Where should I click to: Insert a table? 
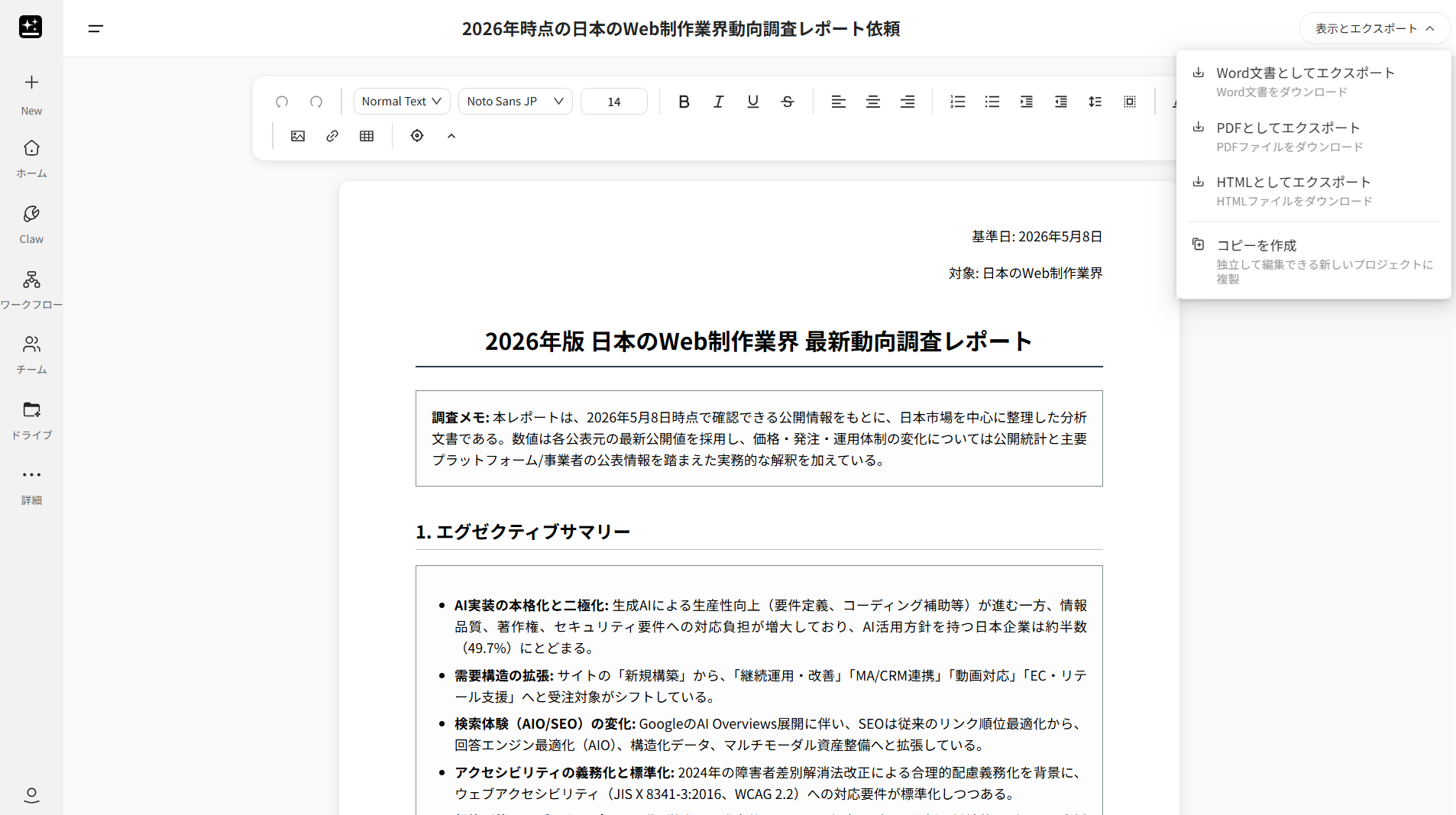367,136
